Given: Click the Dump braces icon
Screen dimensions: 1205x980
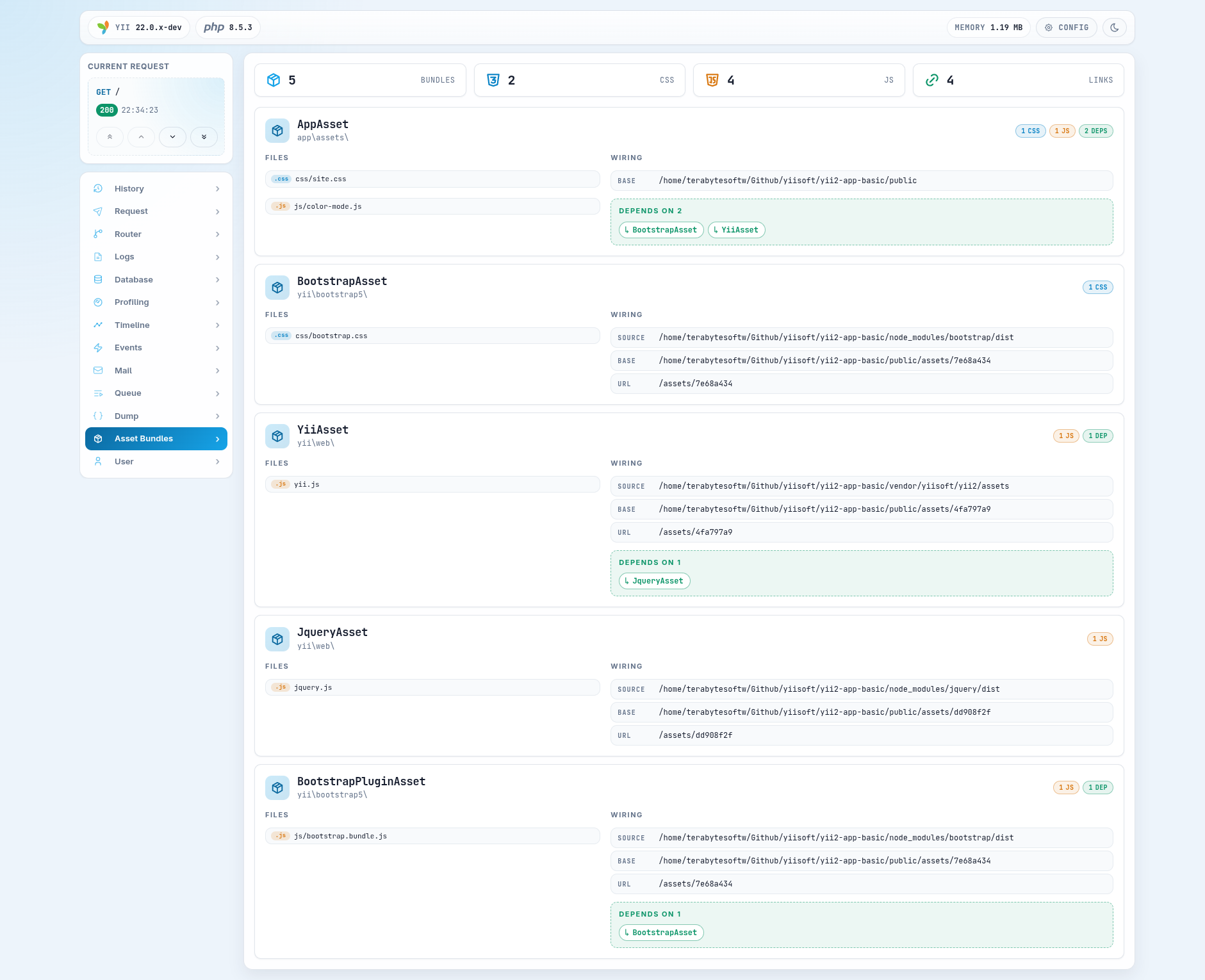Looking at the screenshot, I should [x=98, y=416].
